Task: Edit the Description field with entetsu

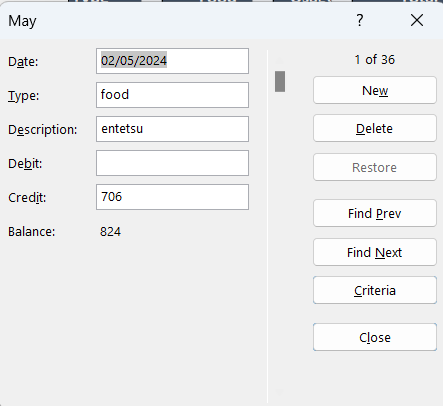Action: pos(172,129)
